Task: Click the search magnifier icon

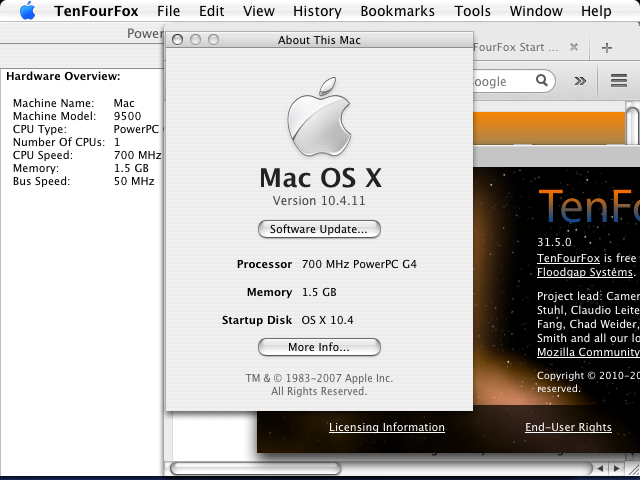Action: click(542, 80)
